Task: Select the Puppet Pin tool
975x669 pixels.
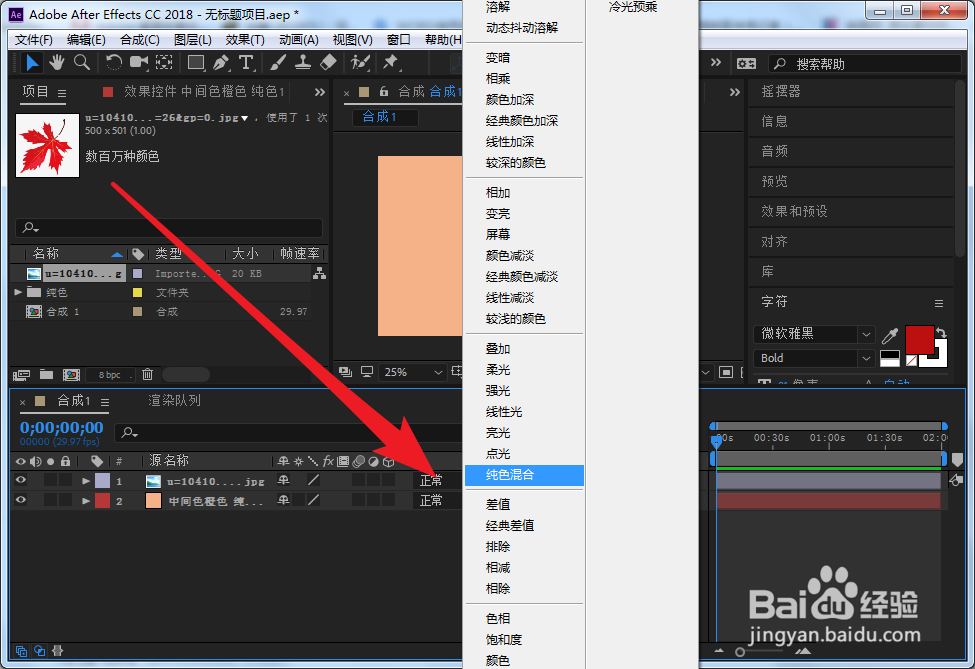Action: 390,62
